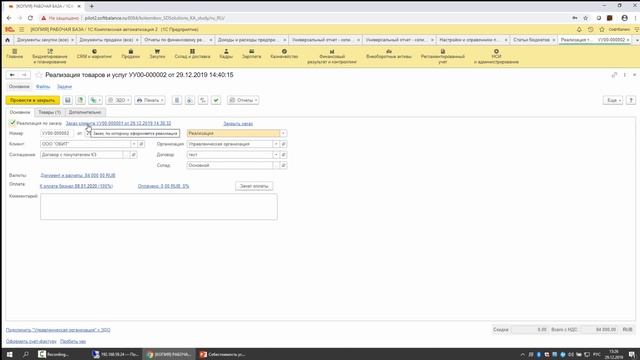Image resolution: width=640 pixels, height=360 pixels.
Task: Open the Еще dropdown menu
Action: coord(613,100)
